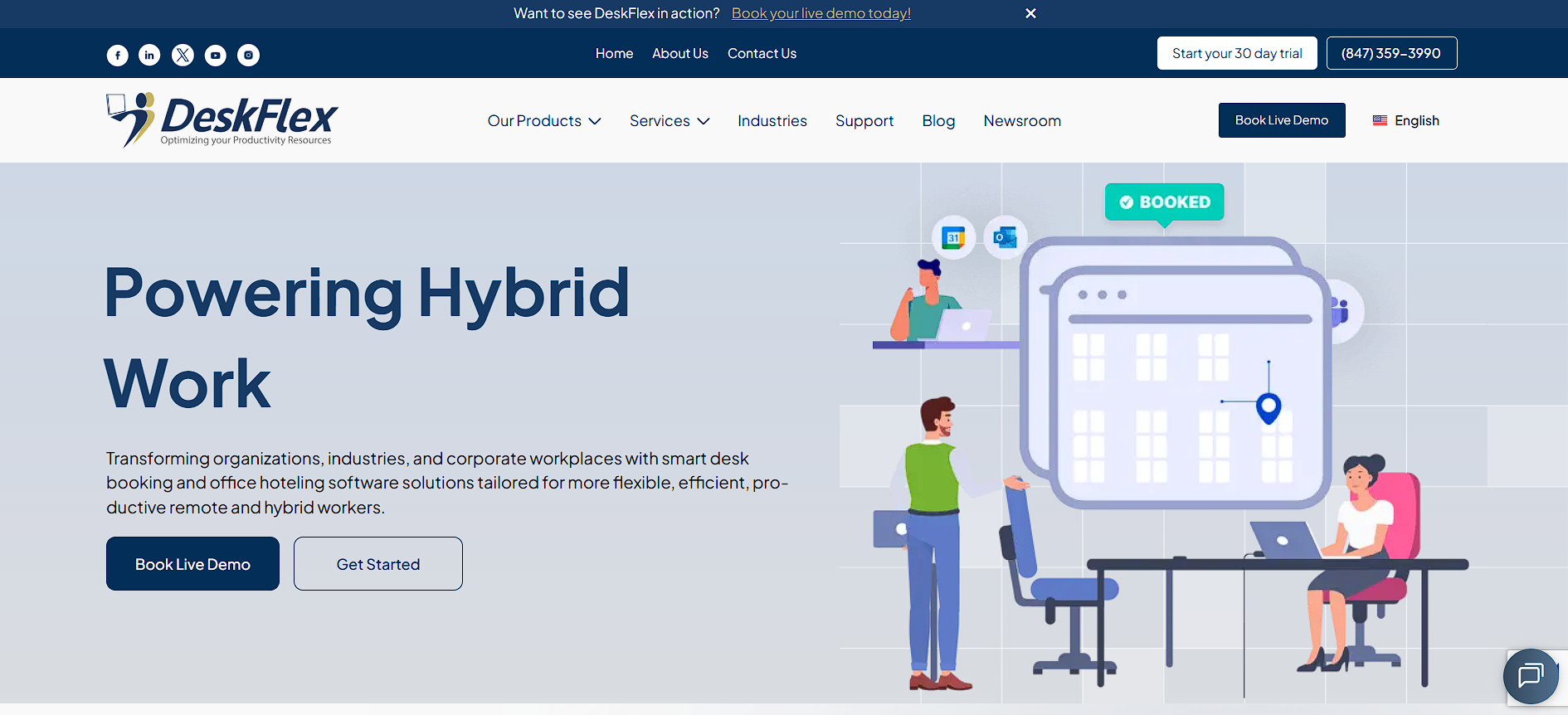Click Book Live Demo in the navigation bar
The height and width of the screenshot is (715, 1568).
1282,120
